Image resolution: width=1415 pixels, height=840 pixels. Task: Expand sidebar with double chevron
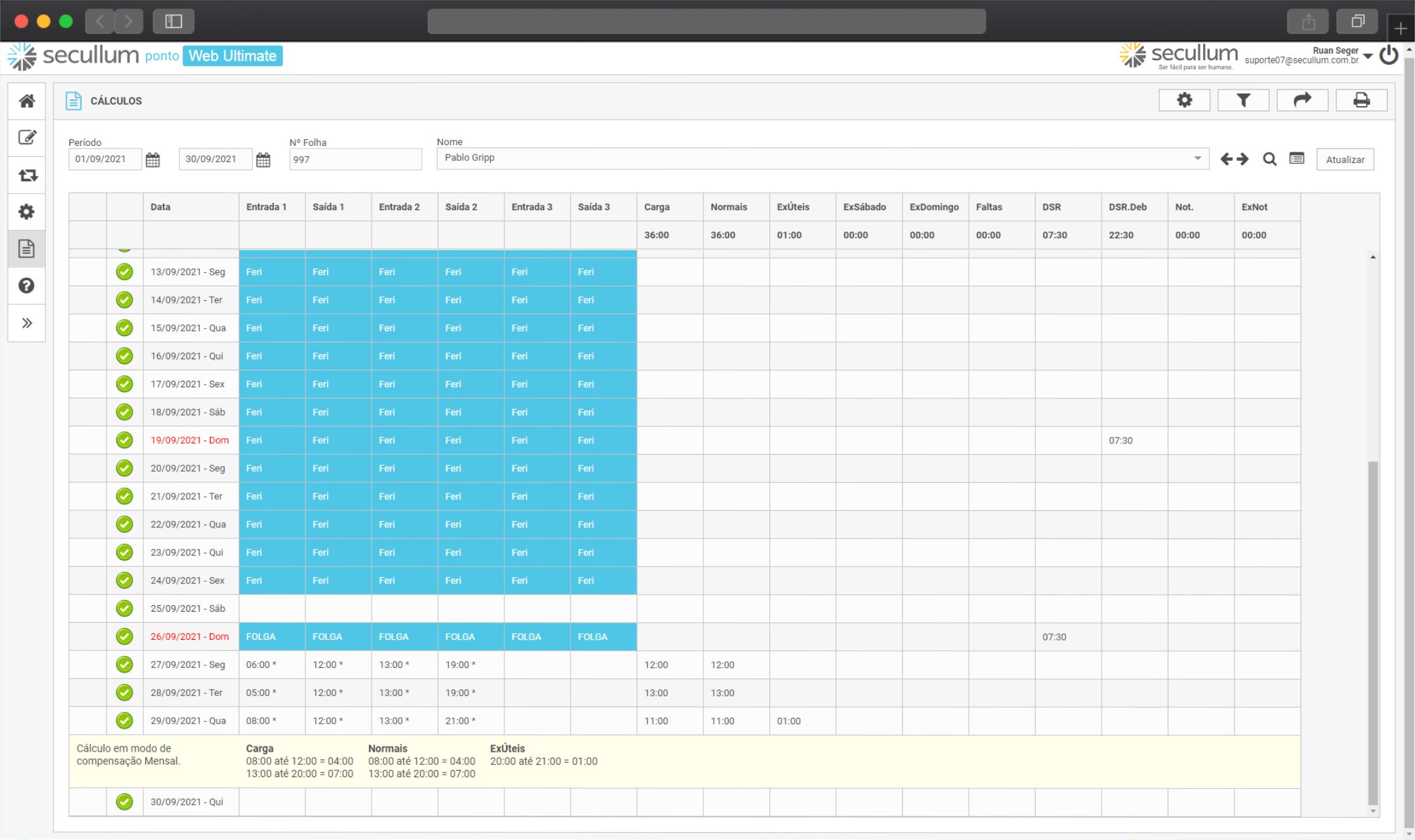27,323
